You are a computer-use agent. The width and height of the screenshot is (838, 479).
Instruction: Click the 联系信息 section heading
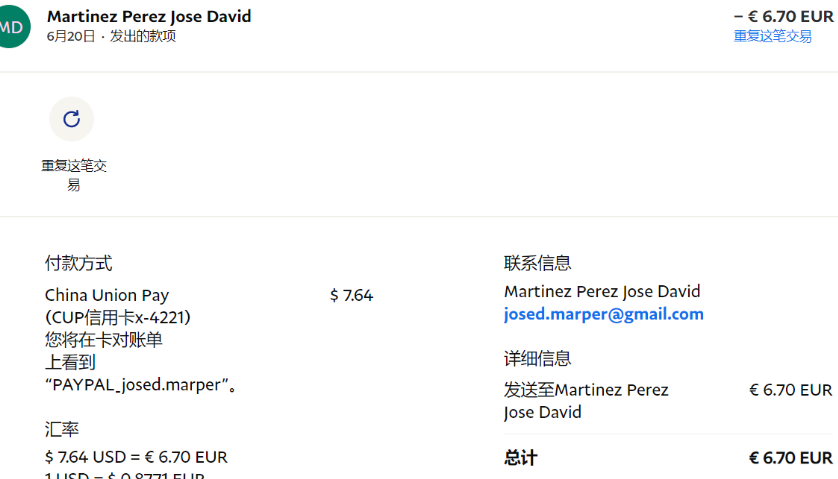pyautogui.click(x=537, y=263)
